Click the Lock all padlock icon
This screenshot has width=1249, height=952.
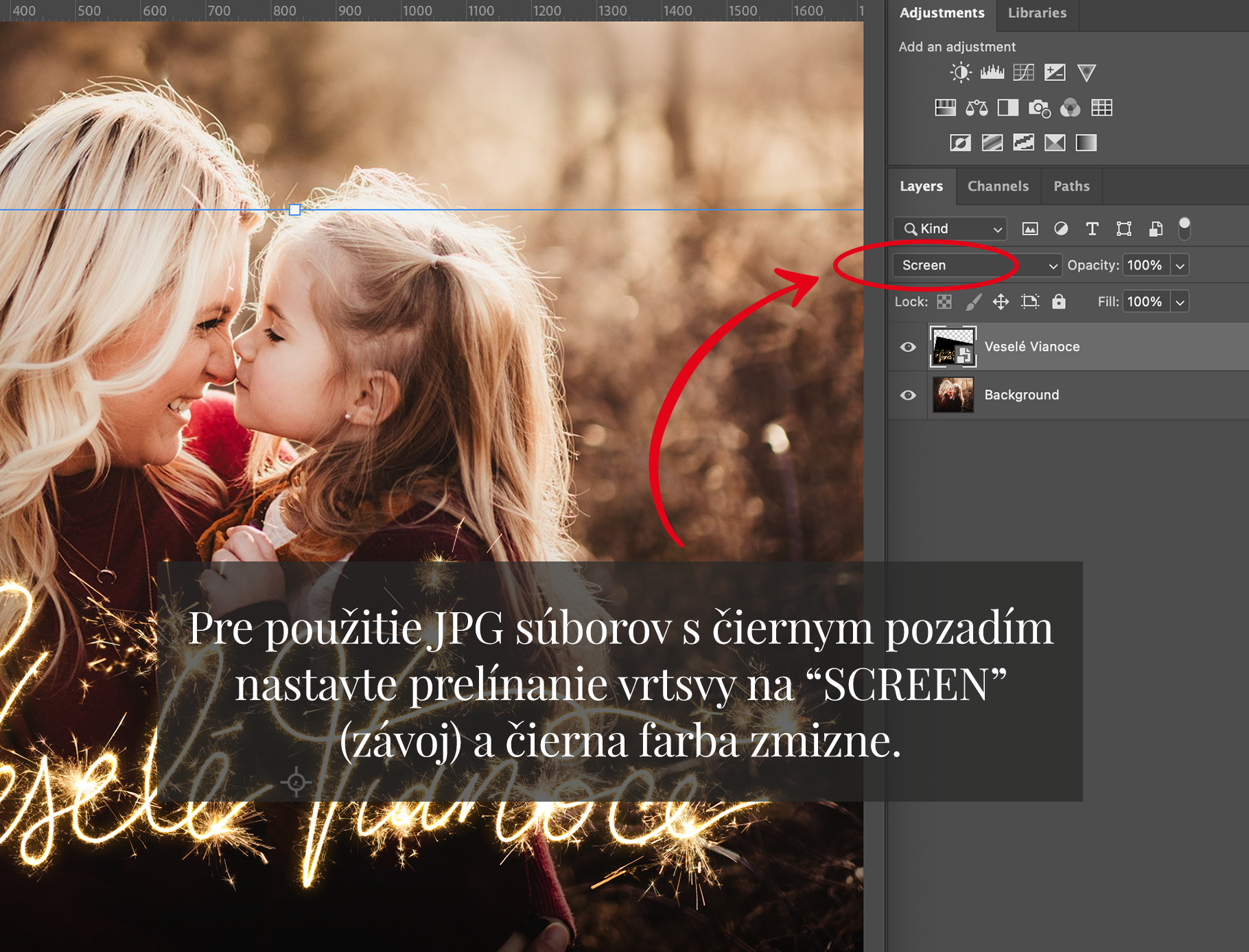[1059, 301]
